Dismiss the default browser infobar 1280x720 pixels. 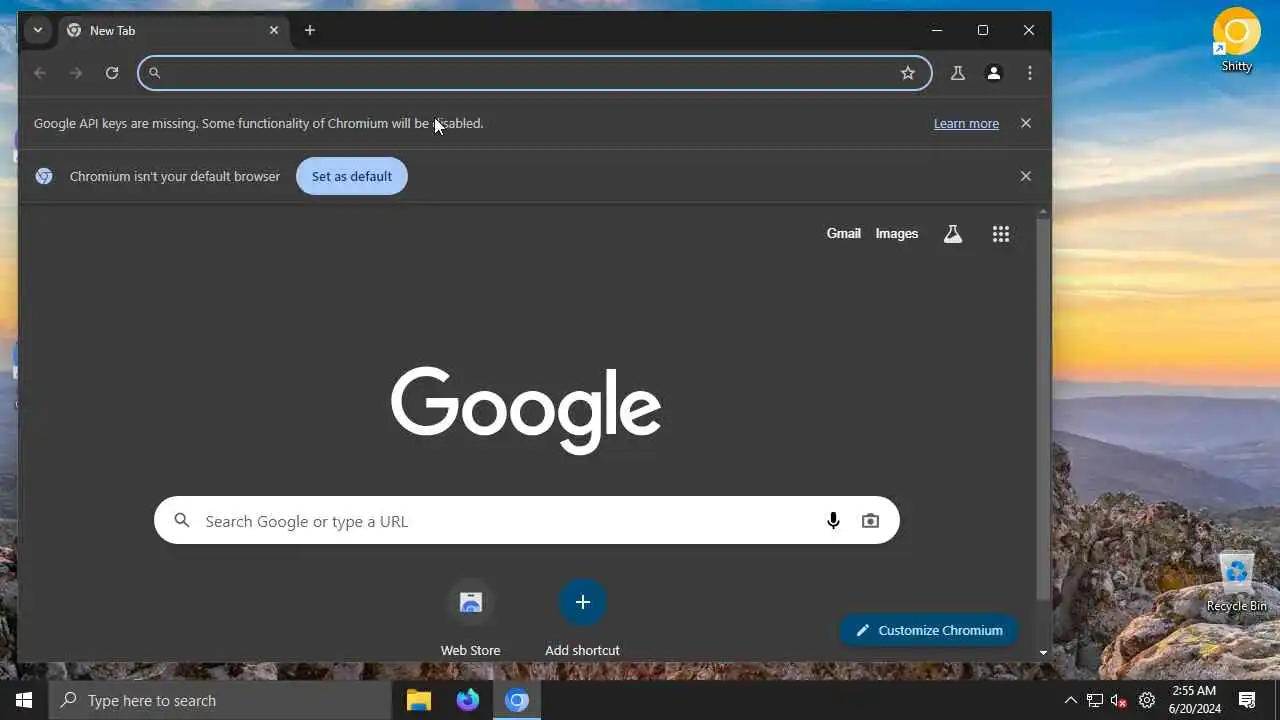(1025, 176)
